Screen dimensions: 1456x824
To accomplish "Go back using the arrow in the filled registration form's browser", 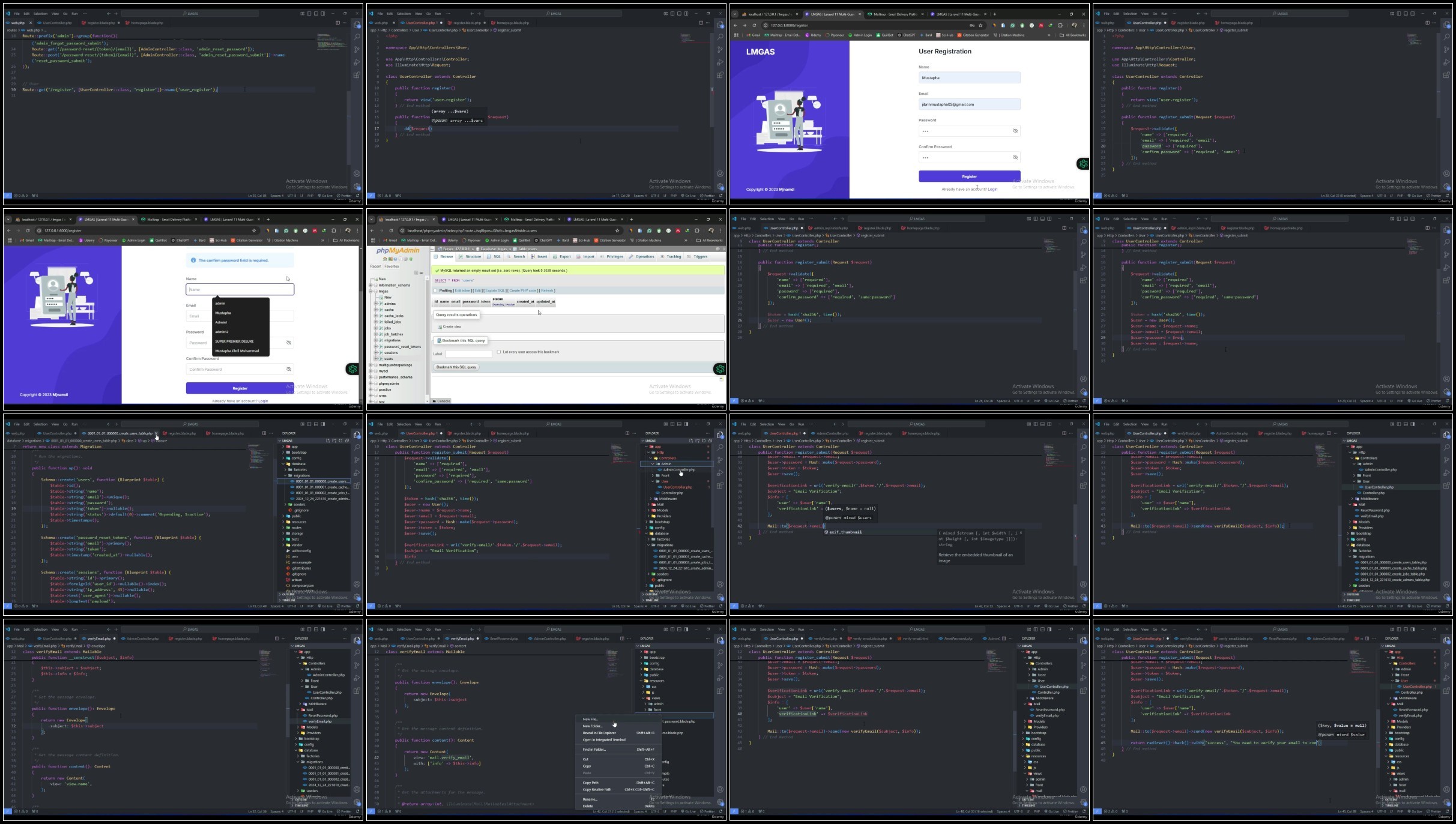I will 736,25.
